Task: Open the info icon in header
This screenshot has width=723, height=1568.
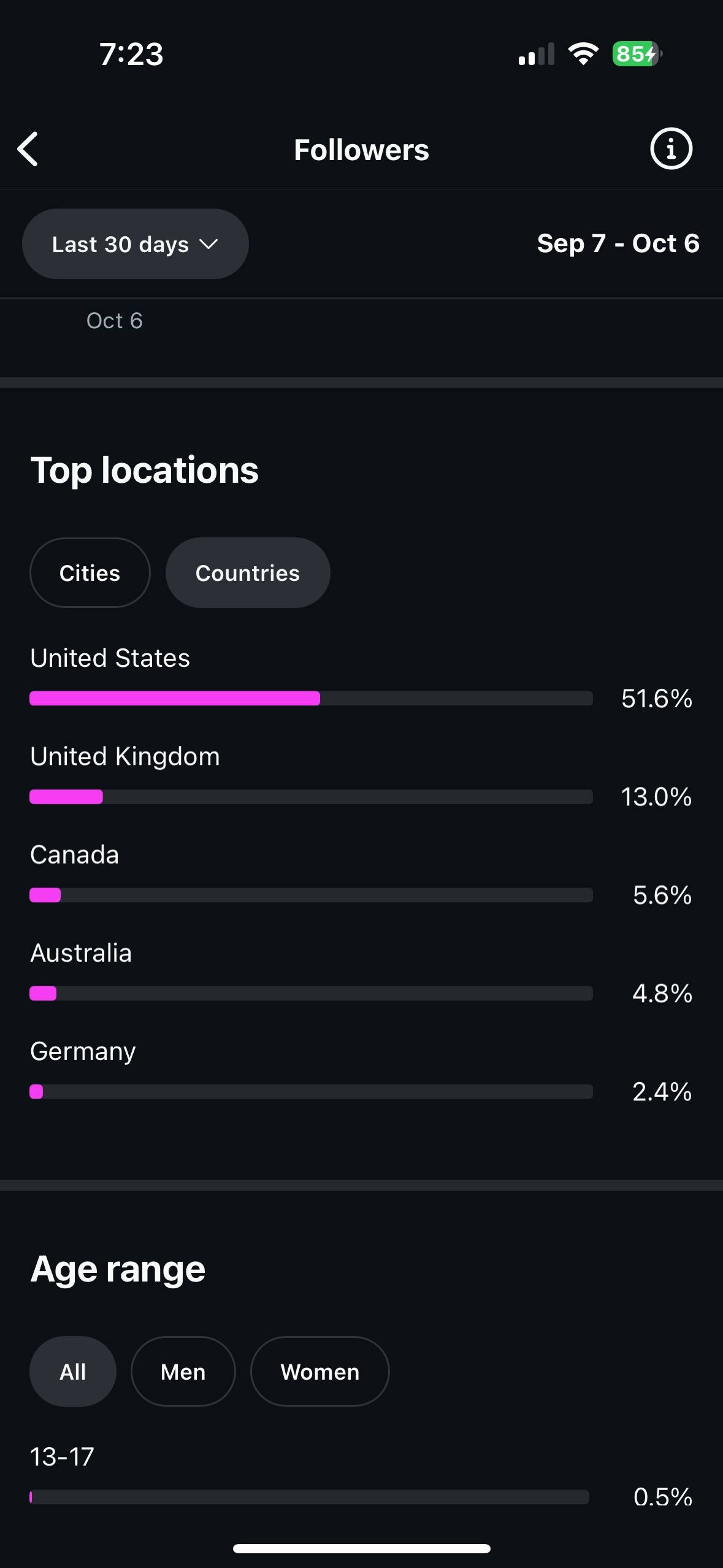Action: 671,148
